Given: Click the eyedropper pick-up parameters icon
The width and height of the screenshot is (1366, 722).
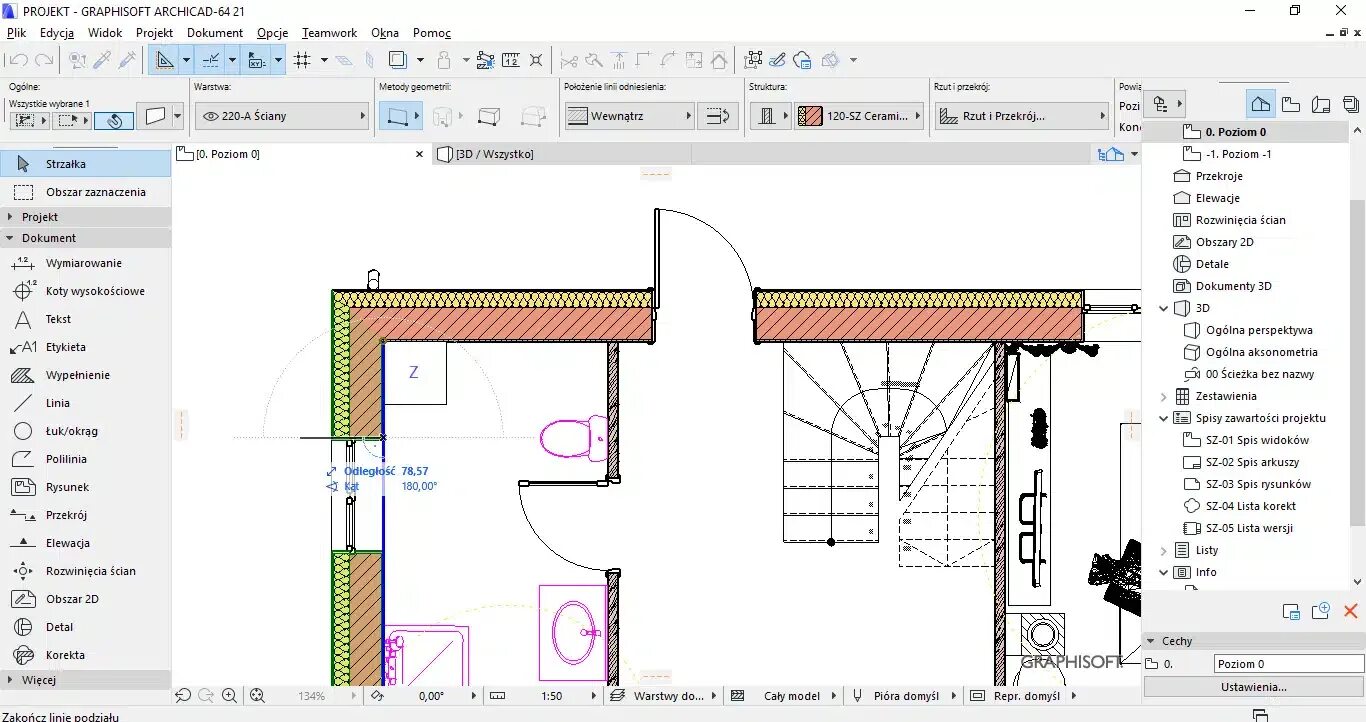Looking at the screenshot, I should point(103,60).
